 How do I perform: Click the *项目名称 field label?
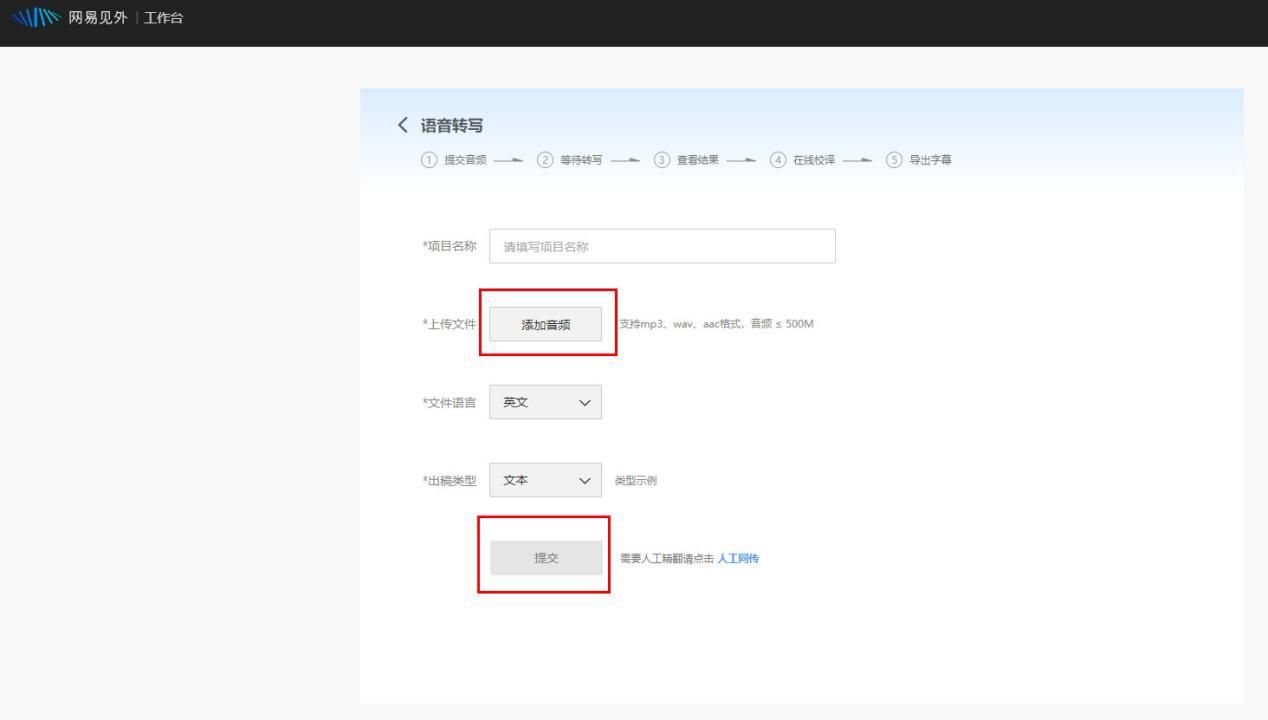pyautogui.click(x=450, y=246)
